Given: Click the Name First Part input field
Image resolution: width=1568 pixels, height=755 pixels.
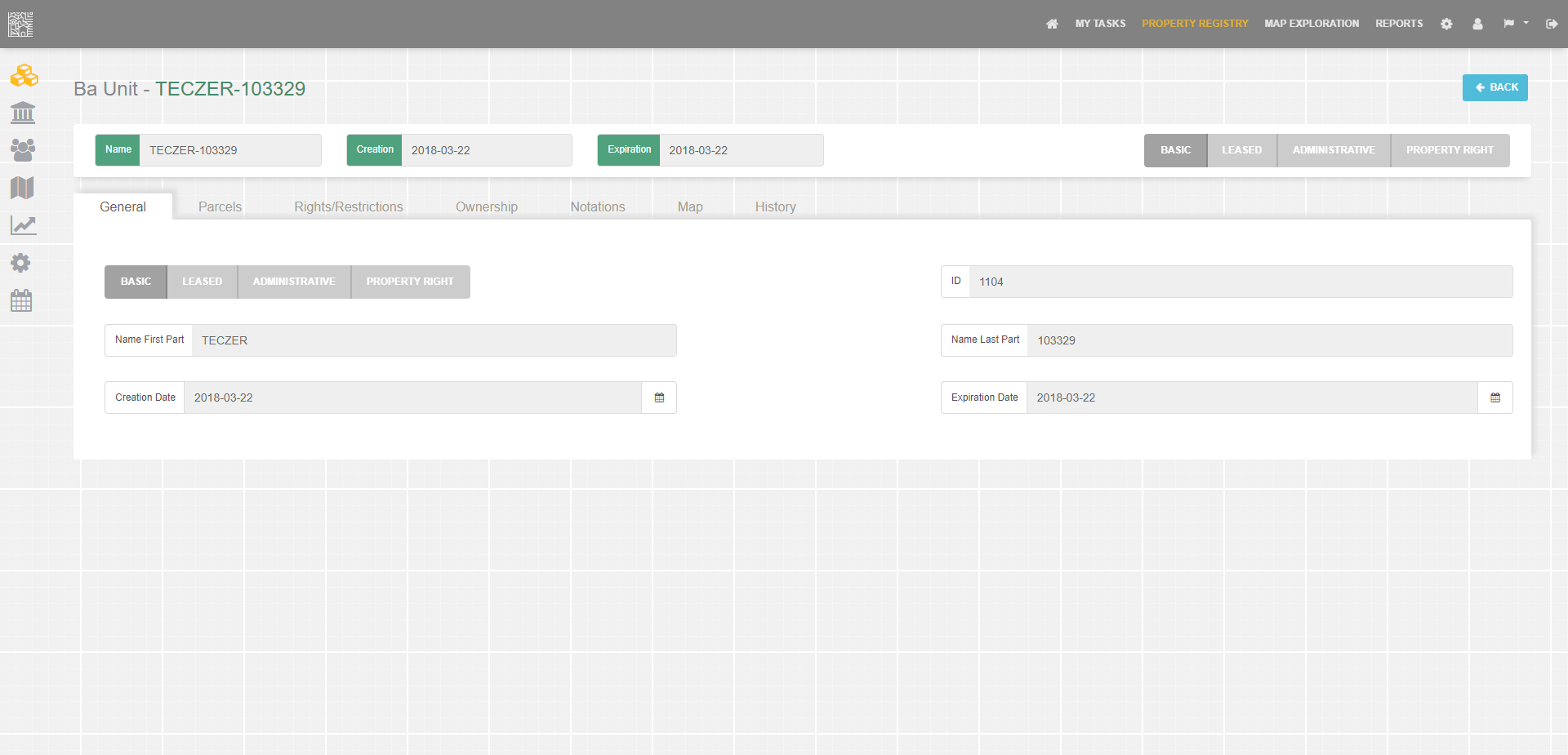Looking at the screenshot, I should 433,340.
